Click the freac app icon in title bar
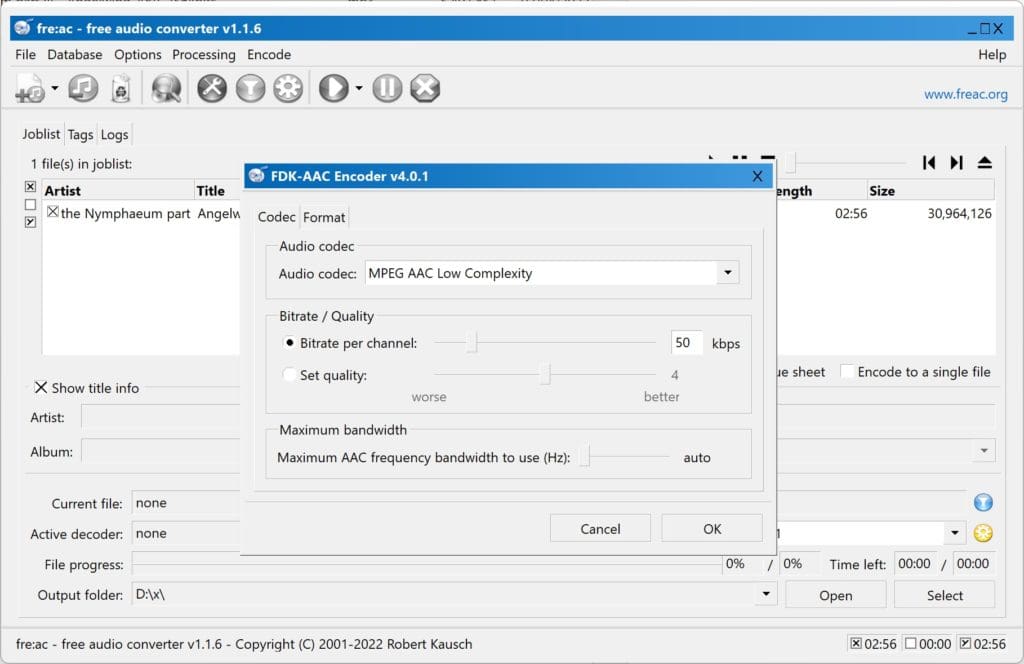1024x664 pixels. pos(23,27)
